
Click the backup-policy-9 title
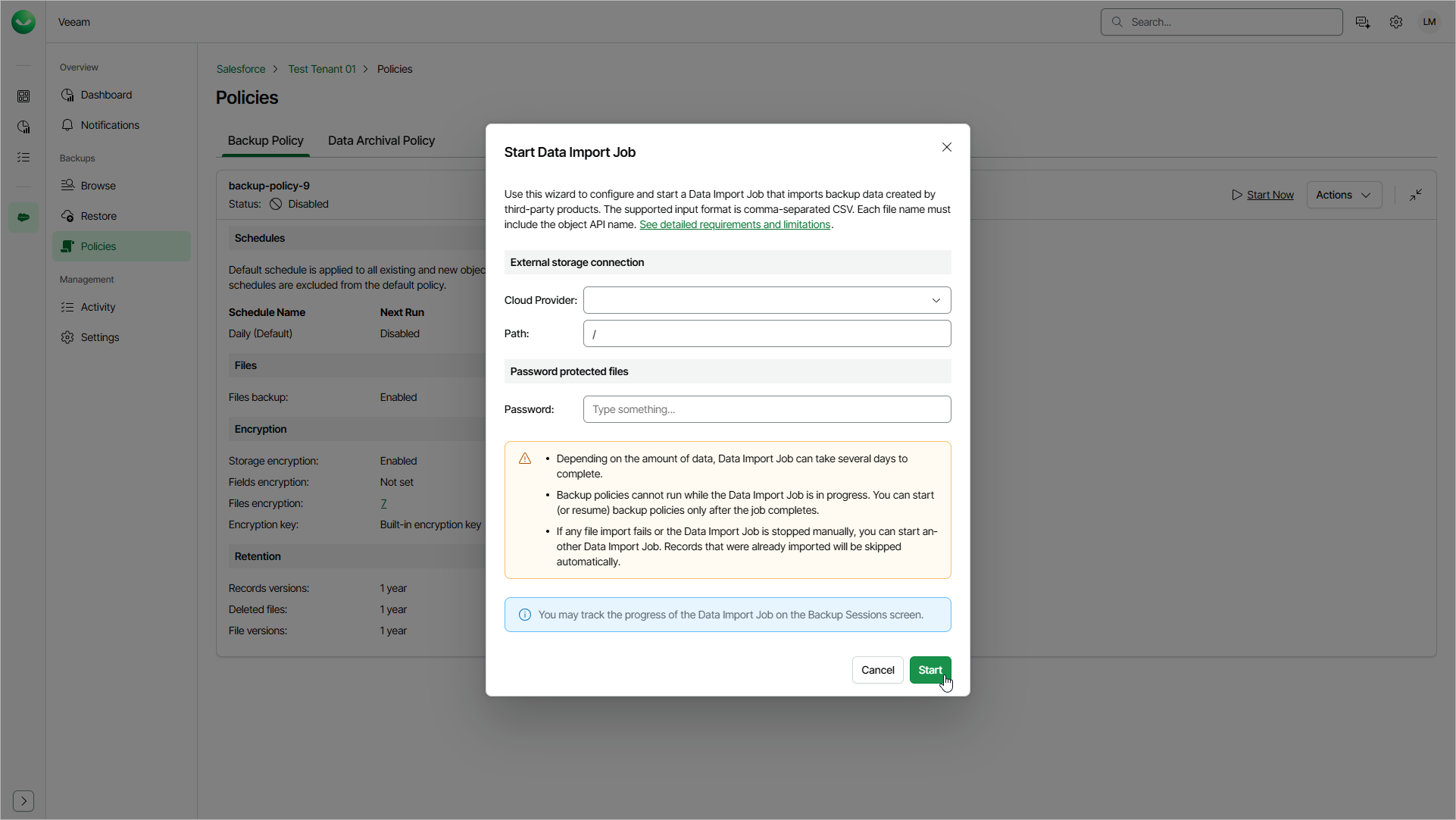point(269,186)
